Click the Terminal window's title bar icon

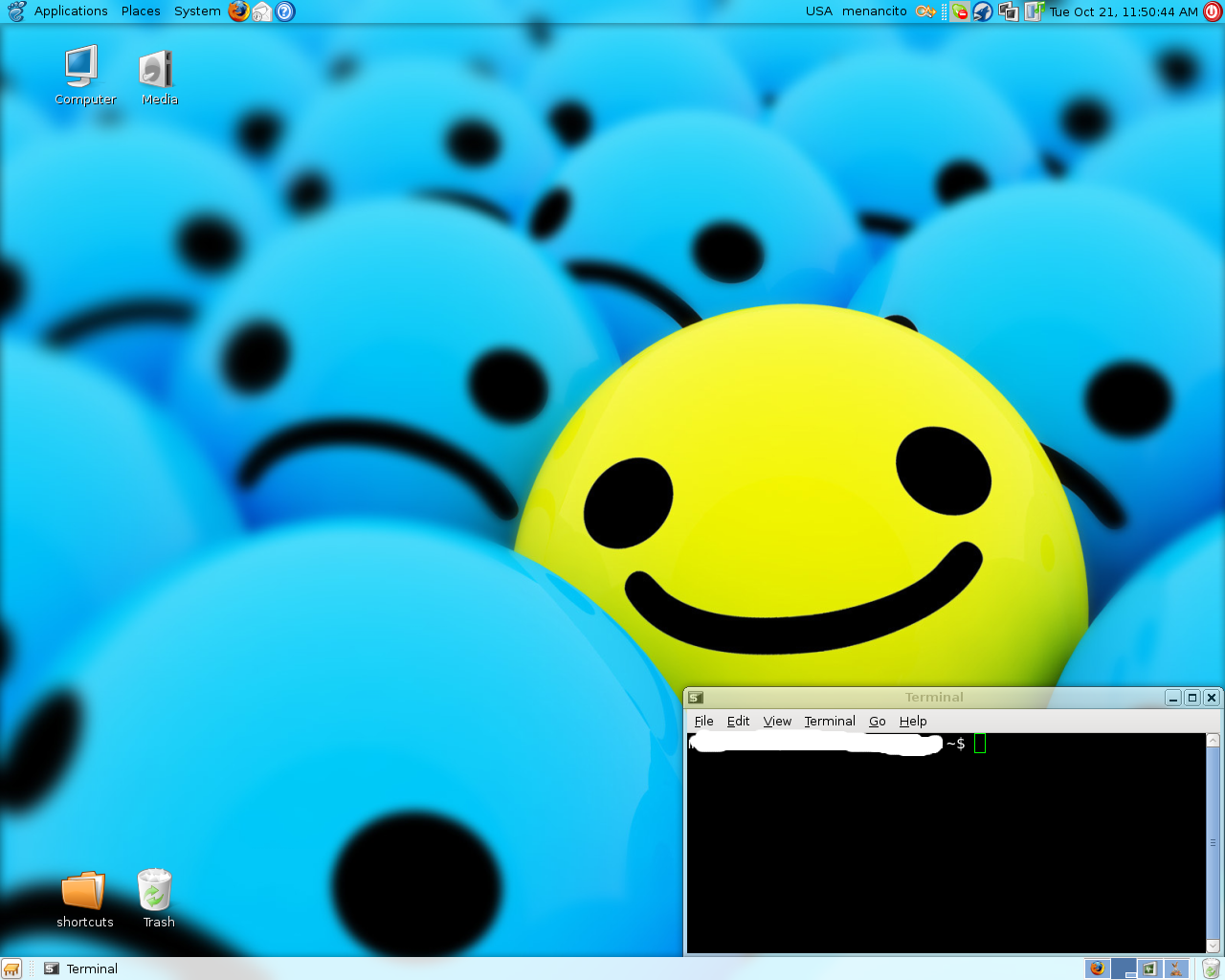tap(696, 698)
